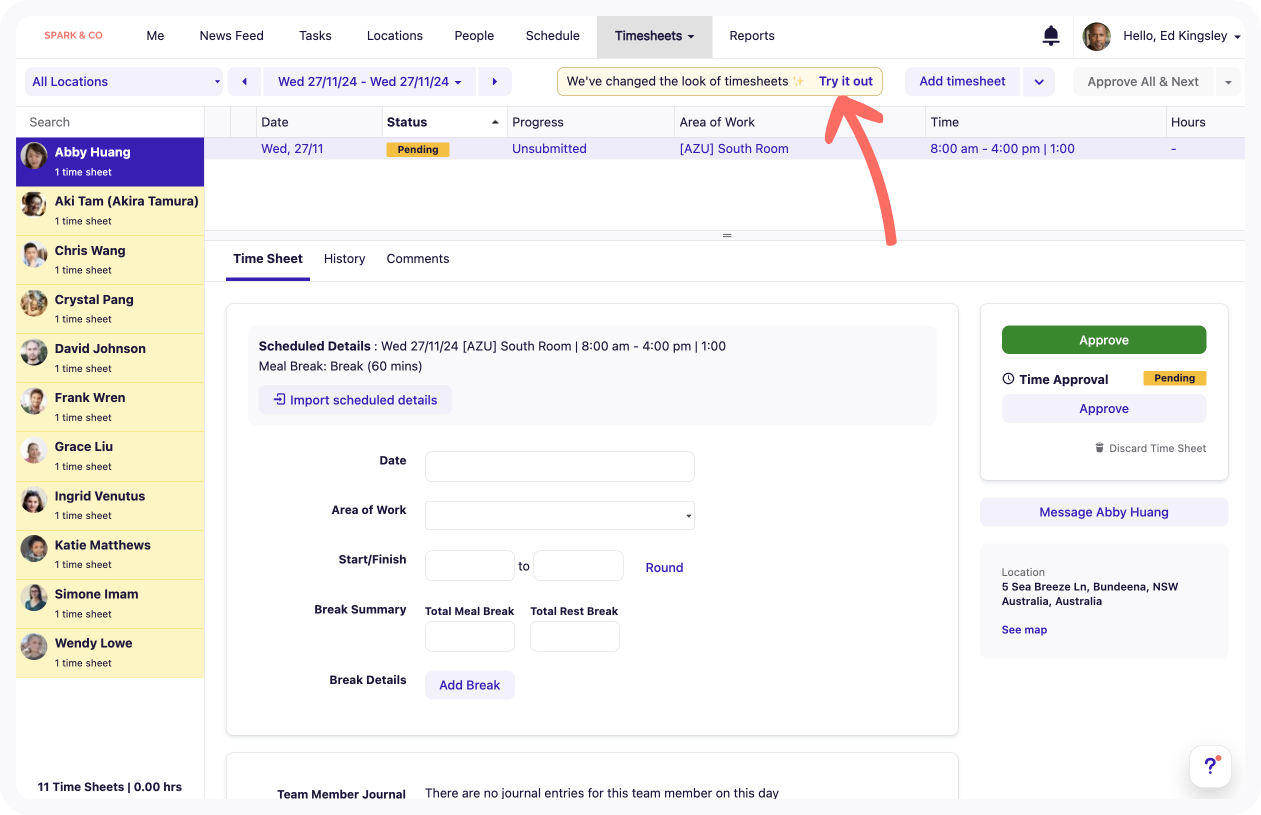This screenshot has height=815, width=1261.
Task: Click David Johnson's avatar
Action: (35, 352)
